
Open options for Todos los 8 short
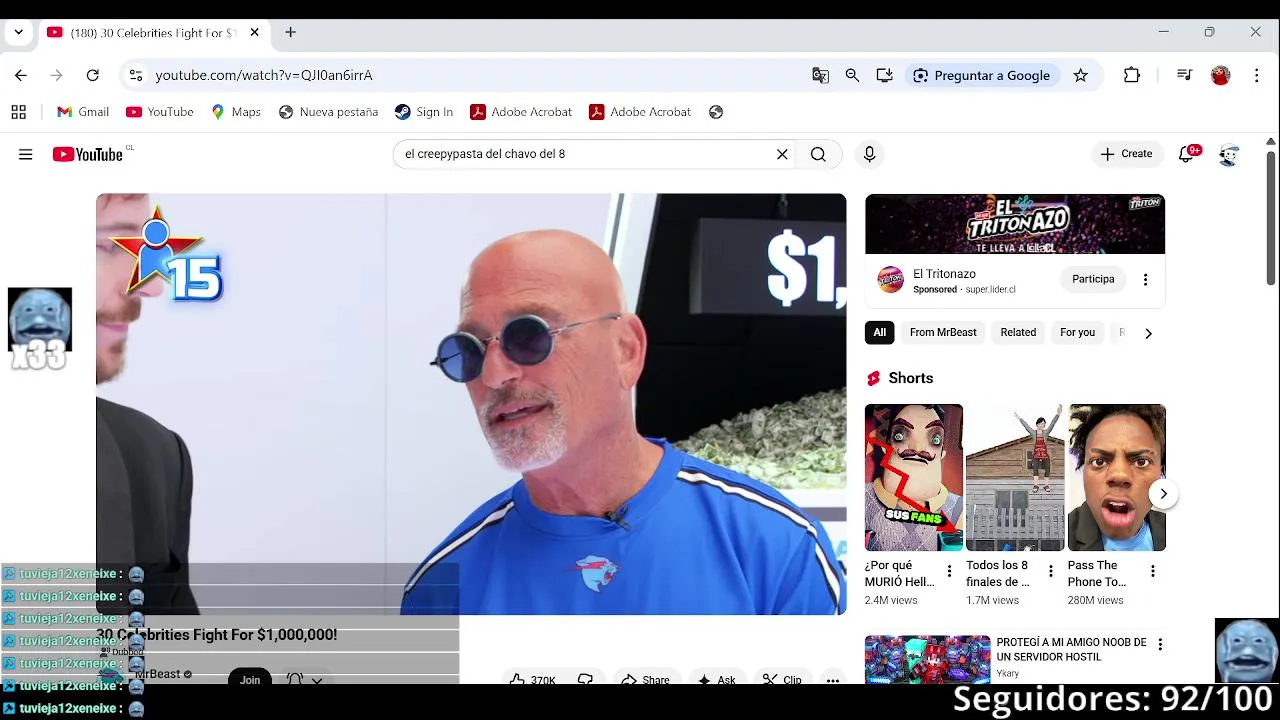coord(1050,571)
